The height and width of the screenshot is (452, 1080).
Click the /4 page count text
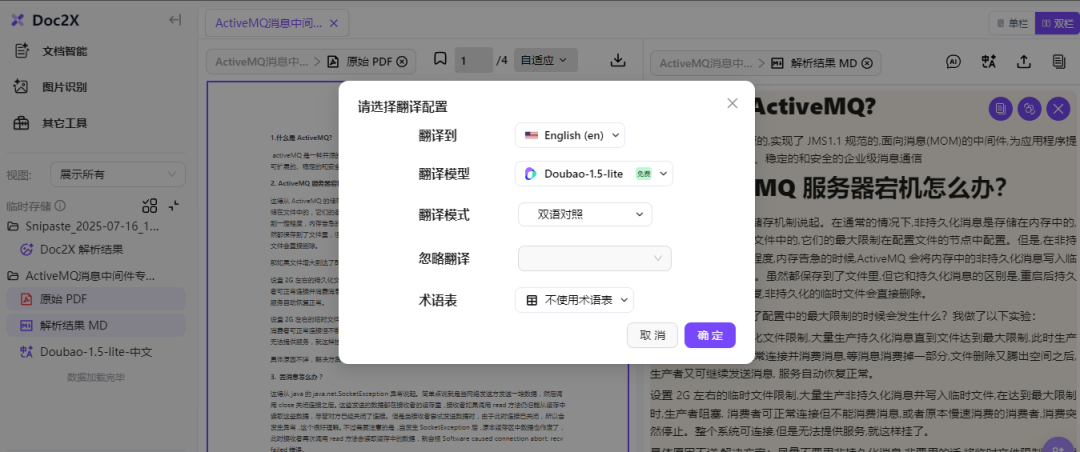[x=502, y=61]
